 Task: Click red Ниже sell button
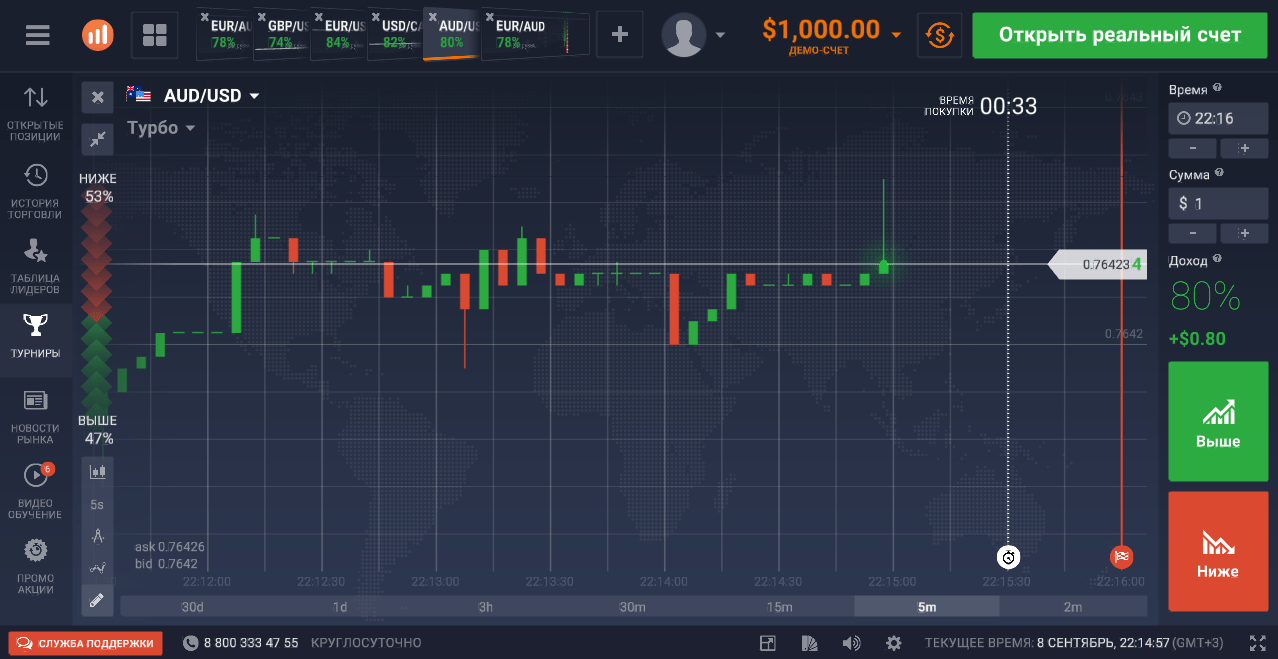pos(1218,551)
